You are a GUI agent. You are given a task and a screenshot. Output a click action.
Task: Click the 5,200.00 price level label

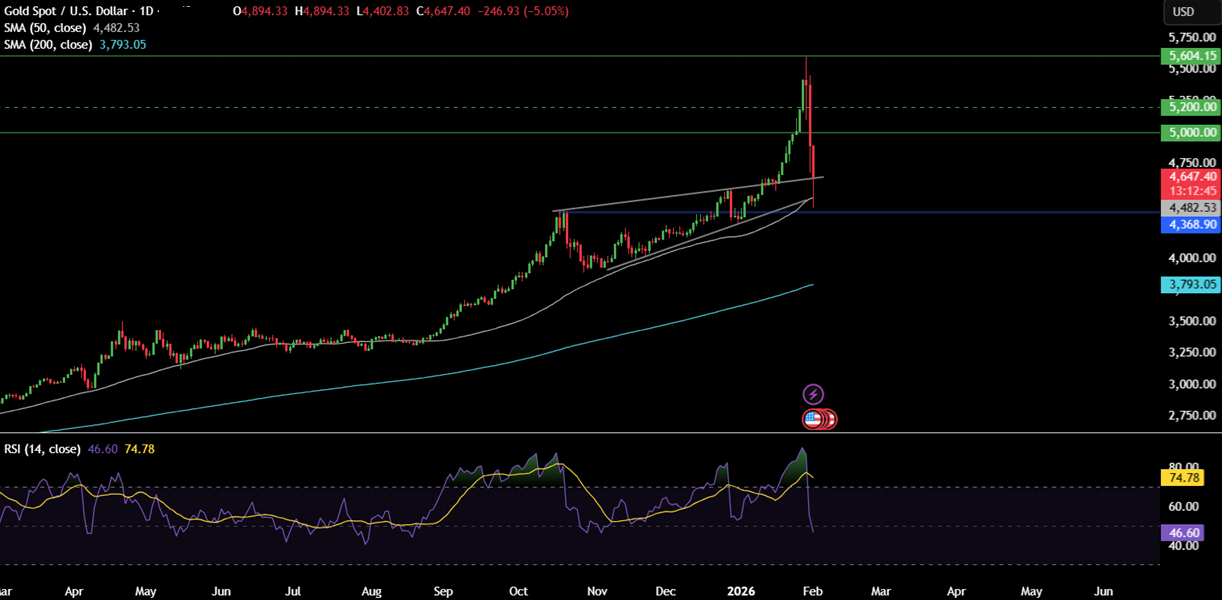point(1189,107)
